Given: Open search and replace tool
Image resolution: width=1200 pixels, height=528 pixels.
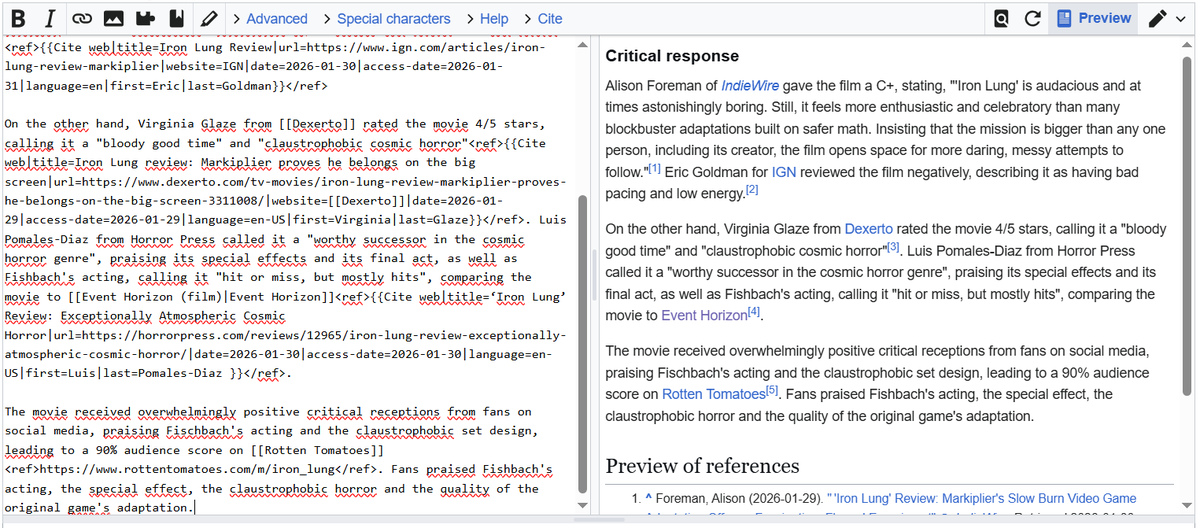Looking at the screenshot, I should tap(1001, 19).
